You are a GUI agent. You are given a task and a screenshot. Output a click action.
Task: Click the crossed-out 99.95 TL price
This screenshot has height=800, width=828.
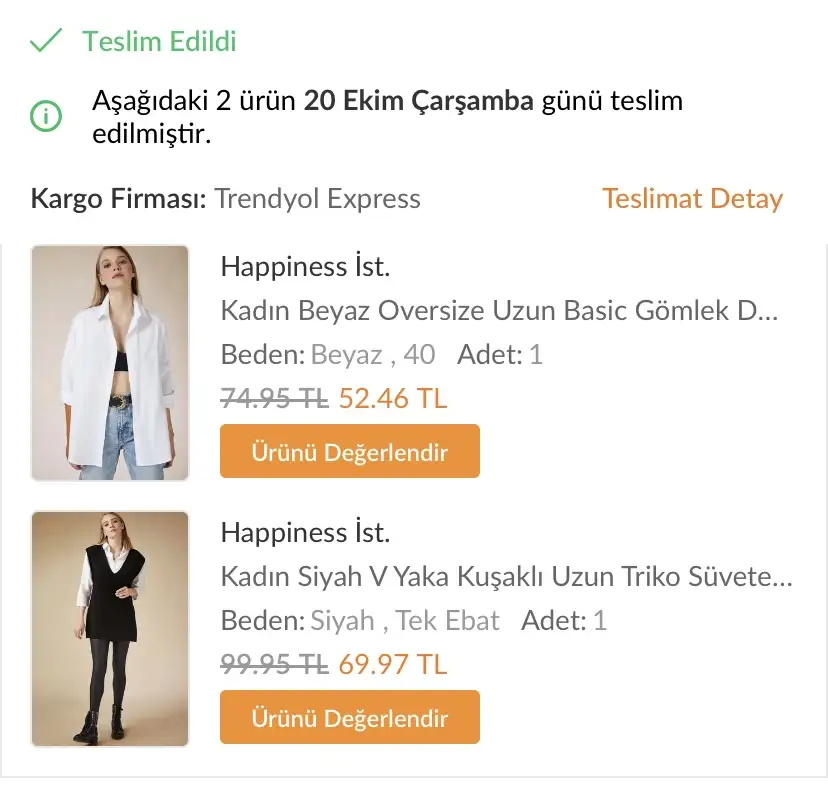coord(274,664)
